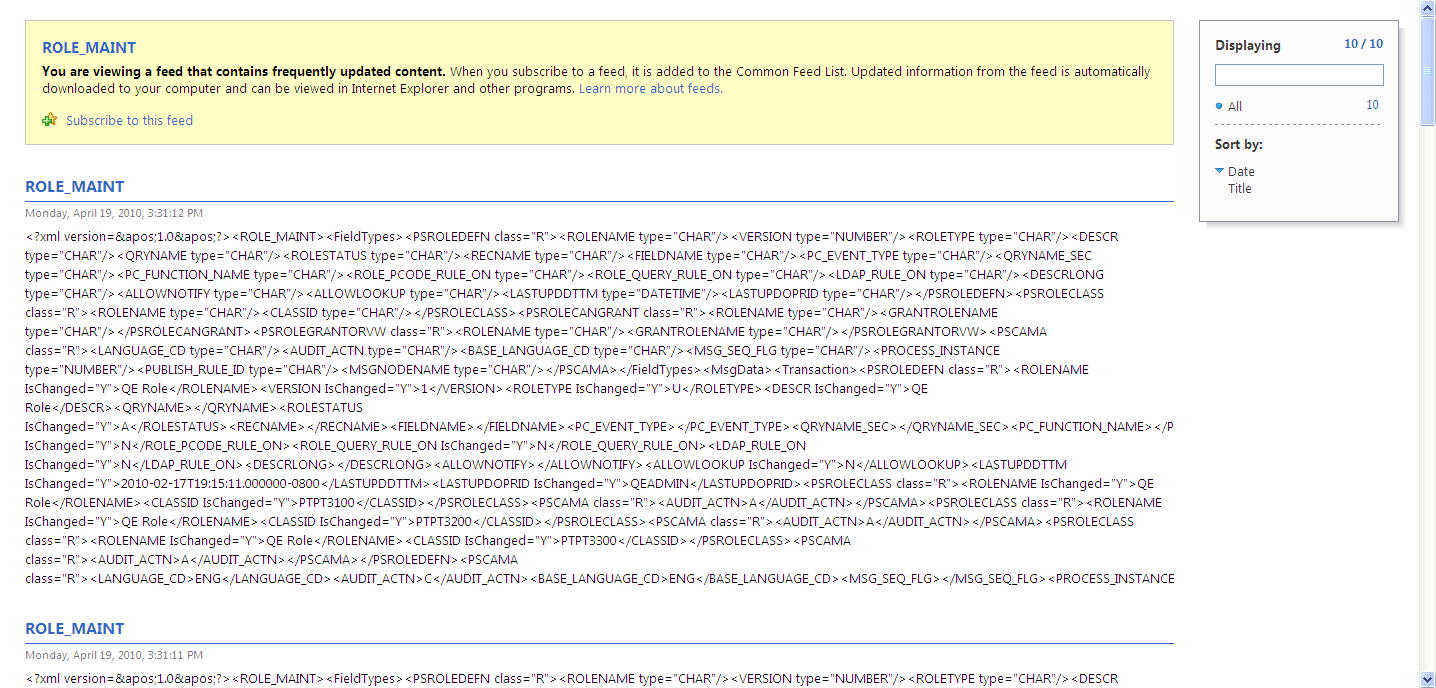This screenshot has height=688, width=1436.
Task: Click inside the feed filter search box
Action: tap(1298, 74)
